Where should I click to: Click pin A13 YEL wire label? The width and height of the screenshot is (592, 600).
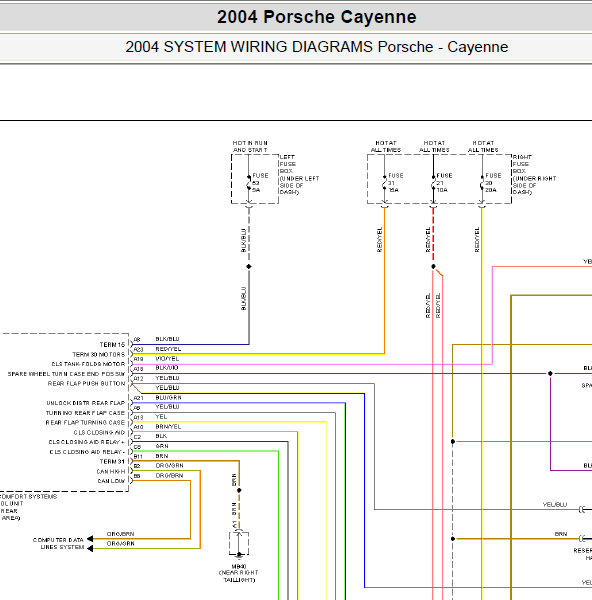click(161, 417)
